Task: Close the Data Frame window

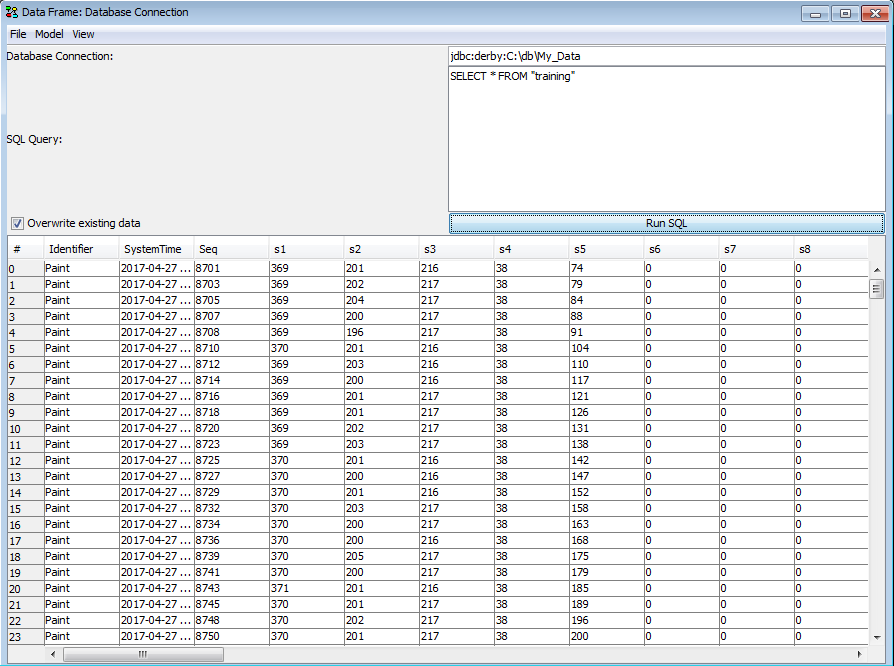Action: pos(875,14)
